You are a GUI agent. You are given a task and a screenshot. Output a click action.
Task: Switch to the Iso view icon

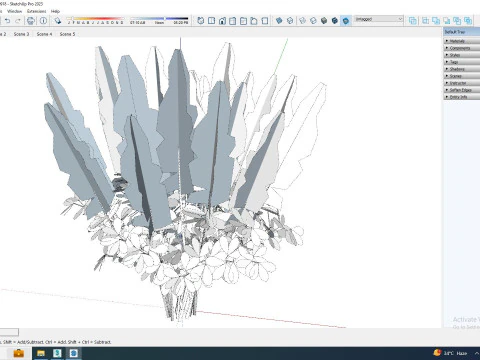[x=200, y=21]
